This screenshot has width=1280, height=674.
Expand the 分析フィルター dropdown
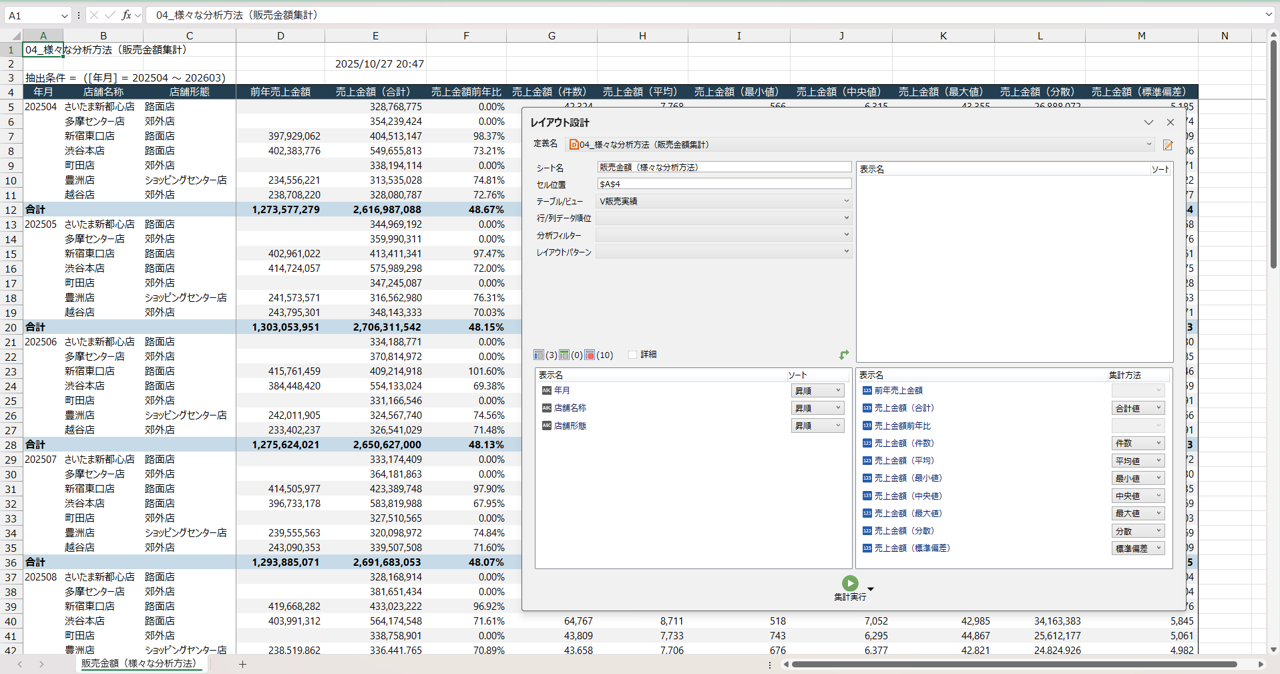(723, 235)
